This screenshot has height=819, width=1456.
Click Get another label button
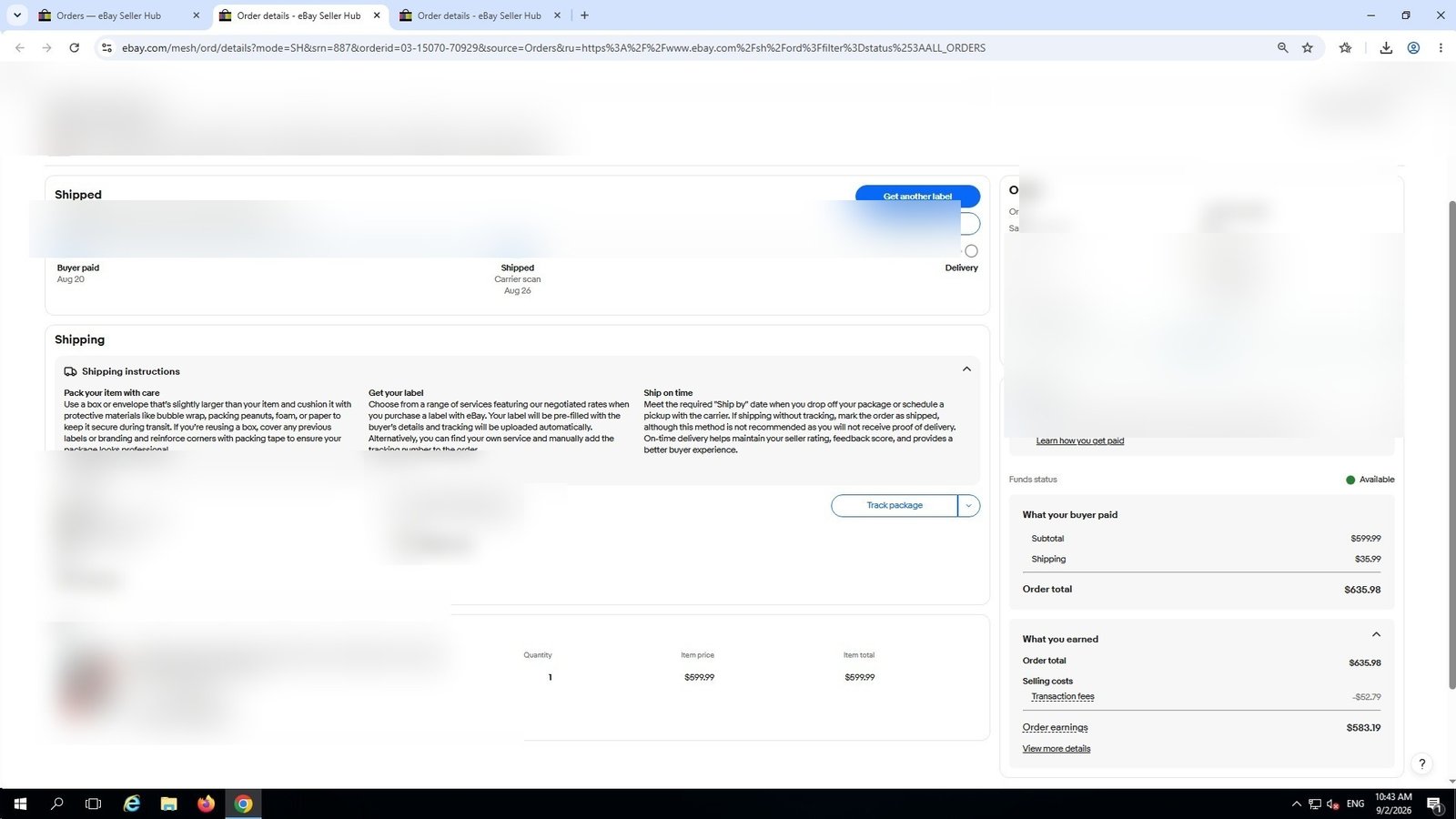click(917, 196)
